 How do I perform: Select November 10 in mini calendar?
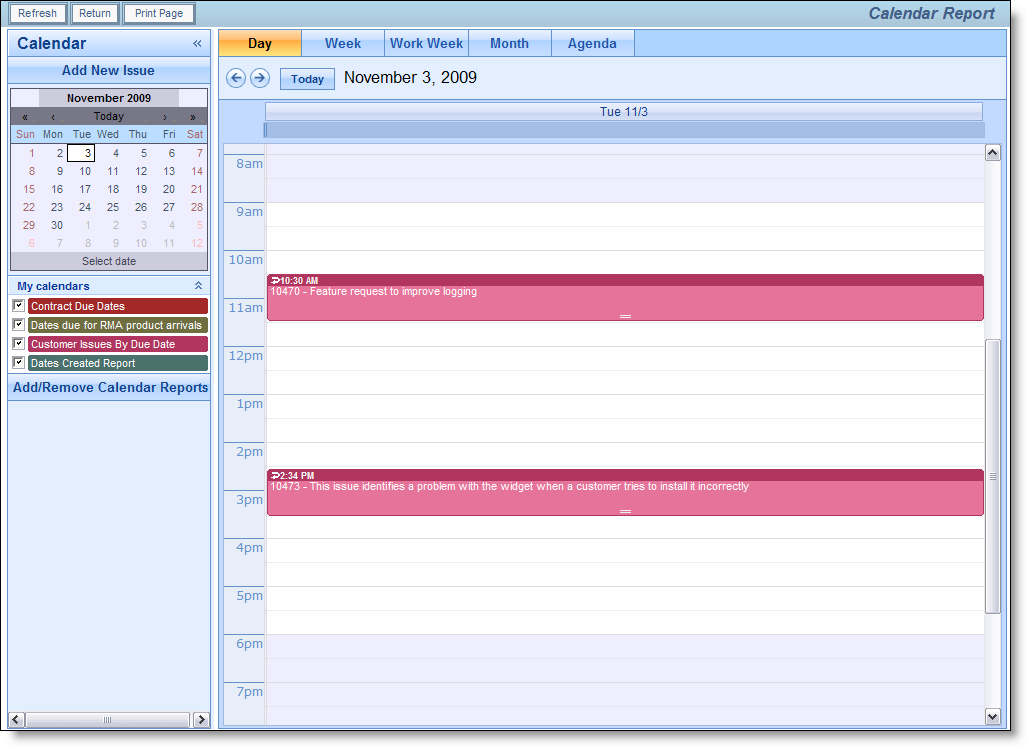coord(85,172)
